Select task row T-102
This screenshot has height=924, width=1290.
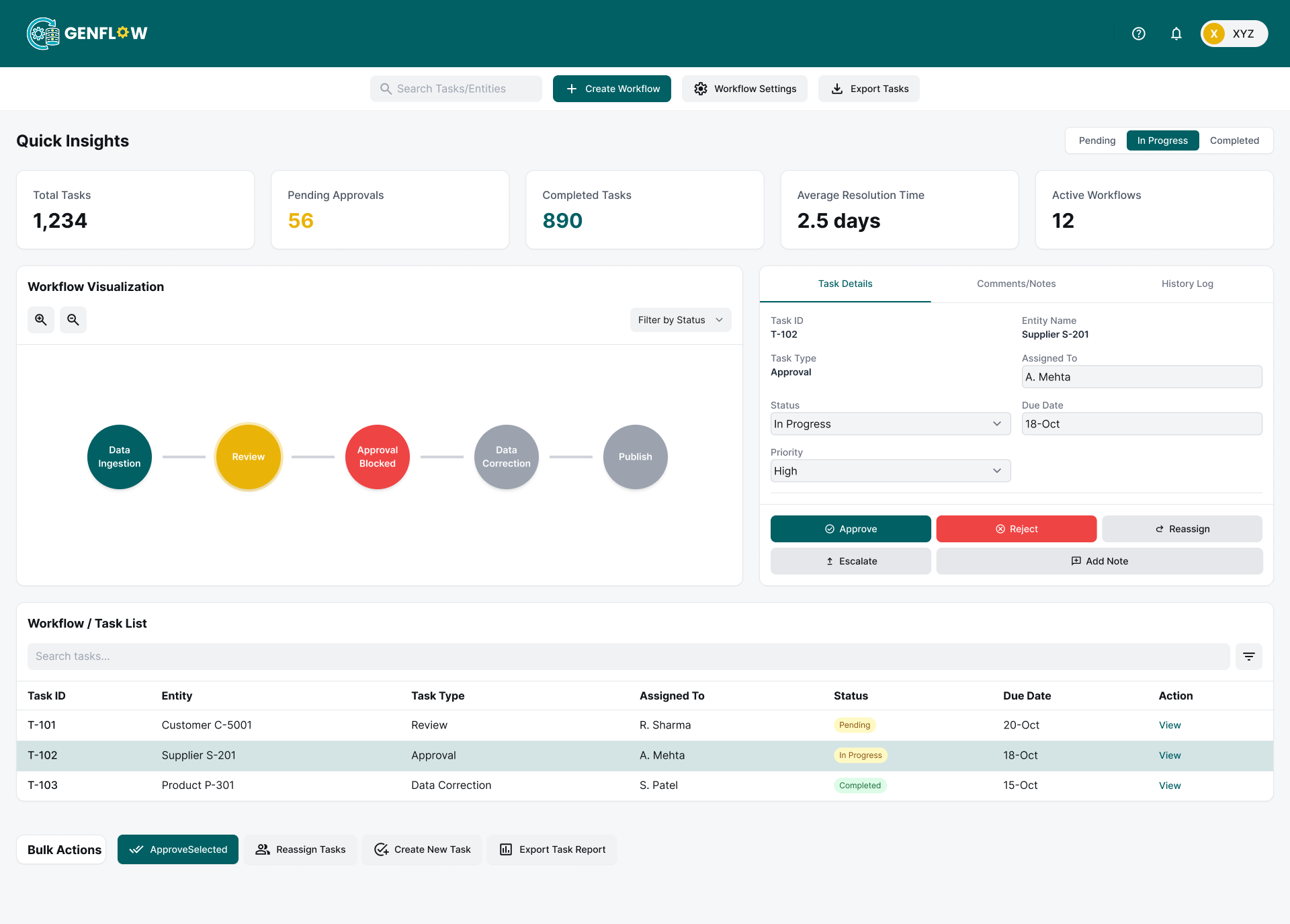pyautogui.click(x=645, y=755)
